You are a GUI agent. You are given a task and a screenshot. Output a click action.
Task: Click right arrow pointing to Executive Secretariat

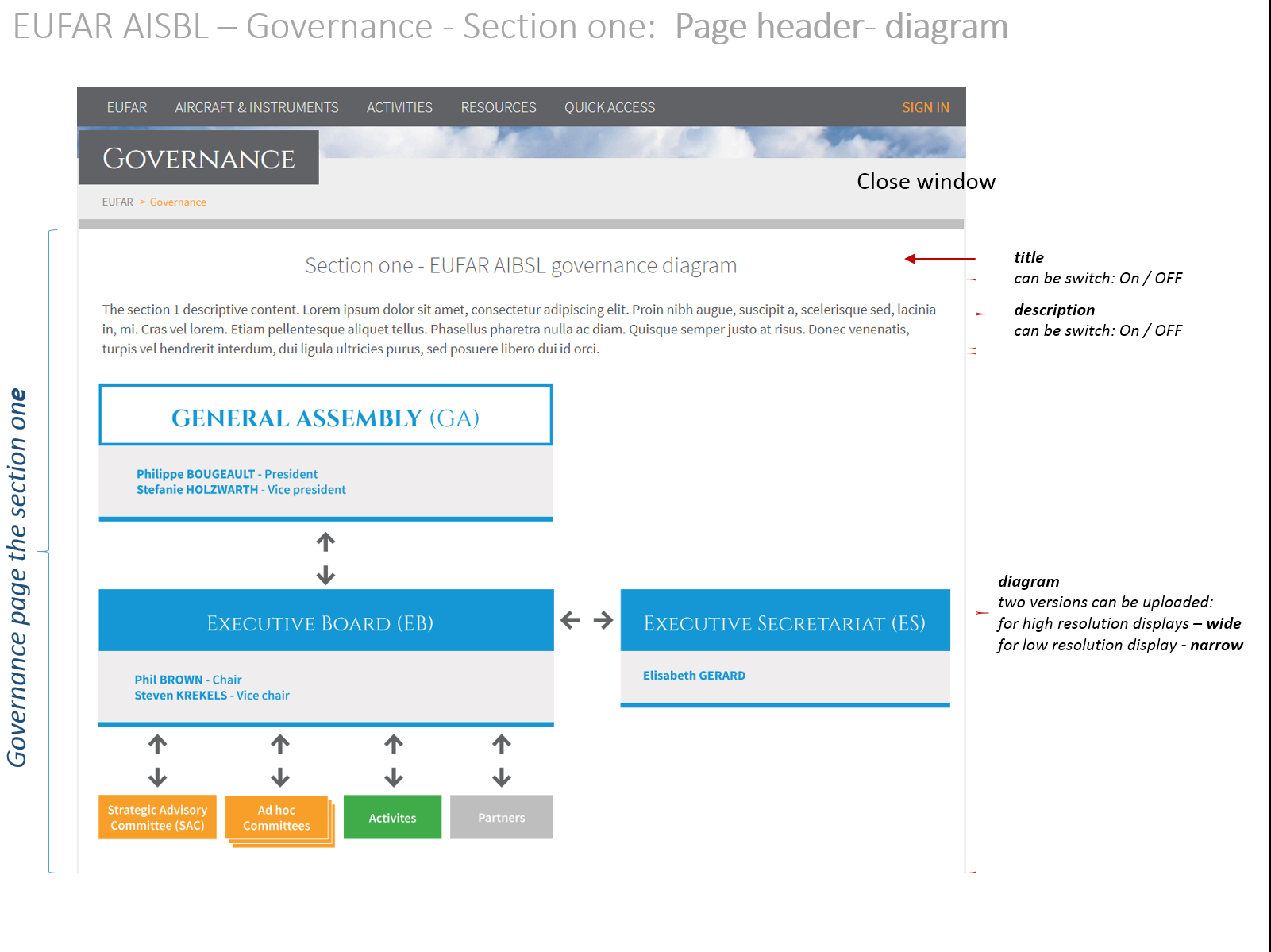pyautogui.click(x=603, y=620)
